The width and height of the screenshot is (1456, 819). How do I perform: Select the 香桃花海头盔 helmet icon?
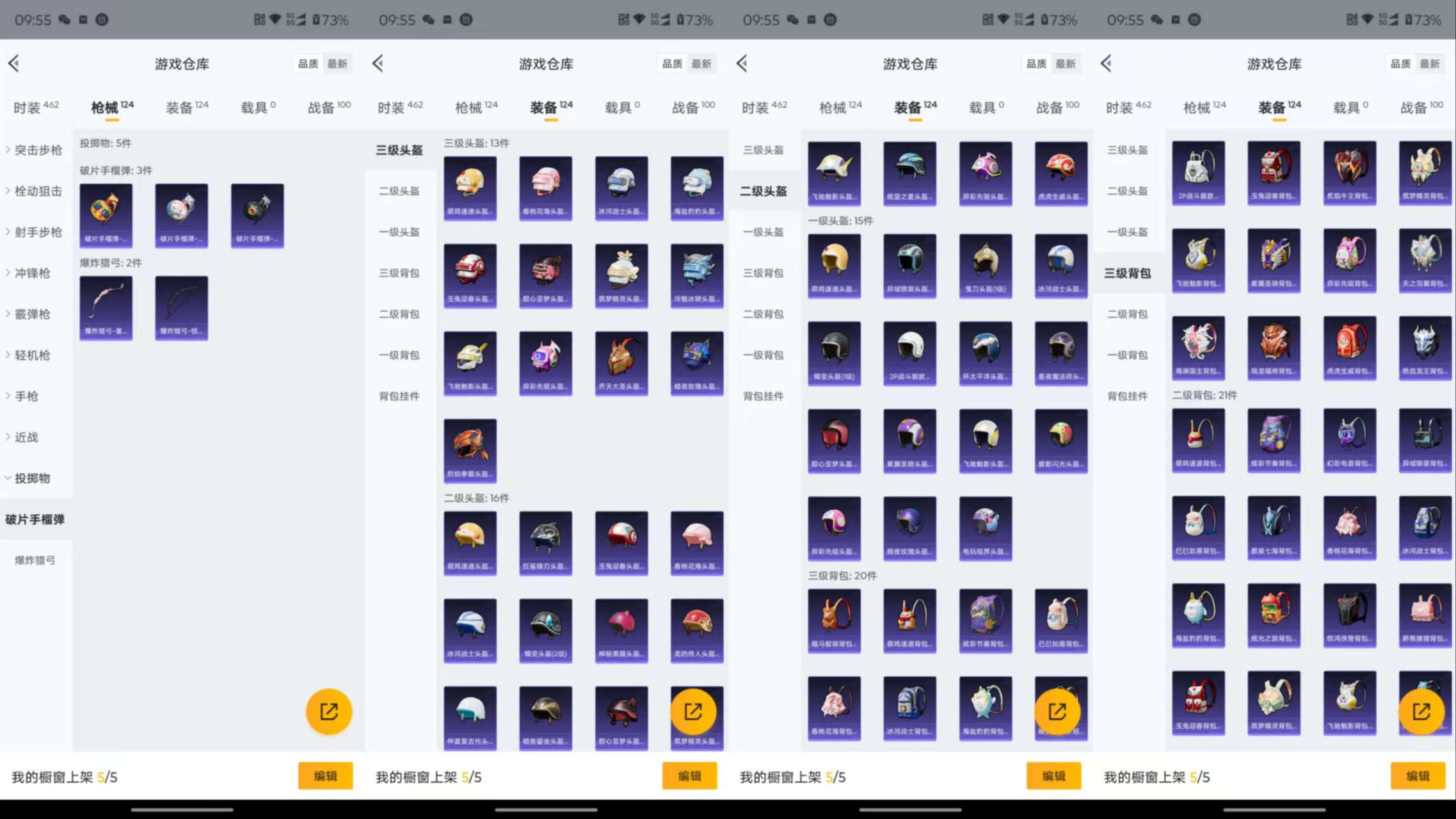pos(546,188)
